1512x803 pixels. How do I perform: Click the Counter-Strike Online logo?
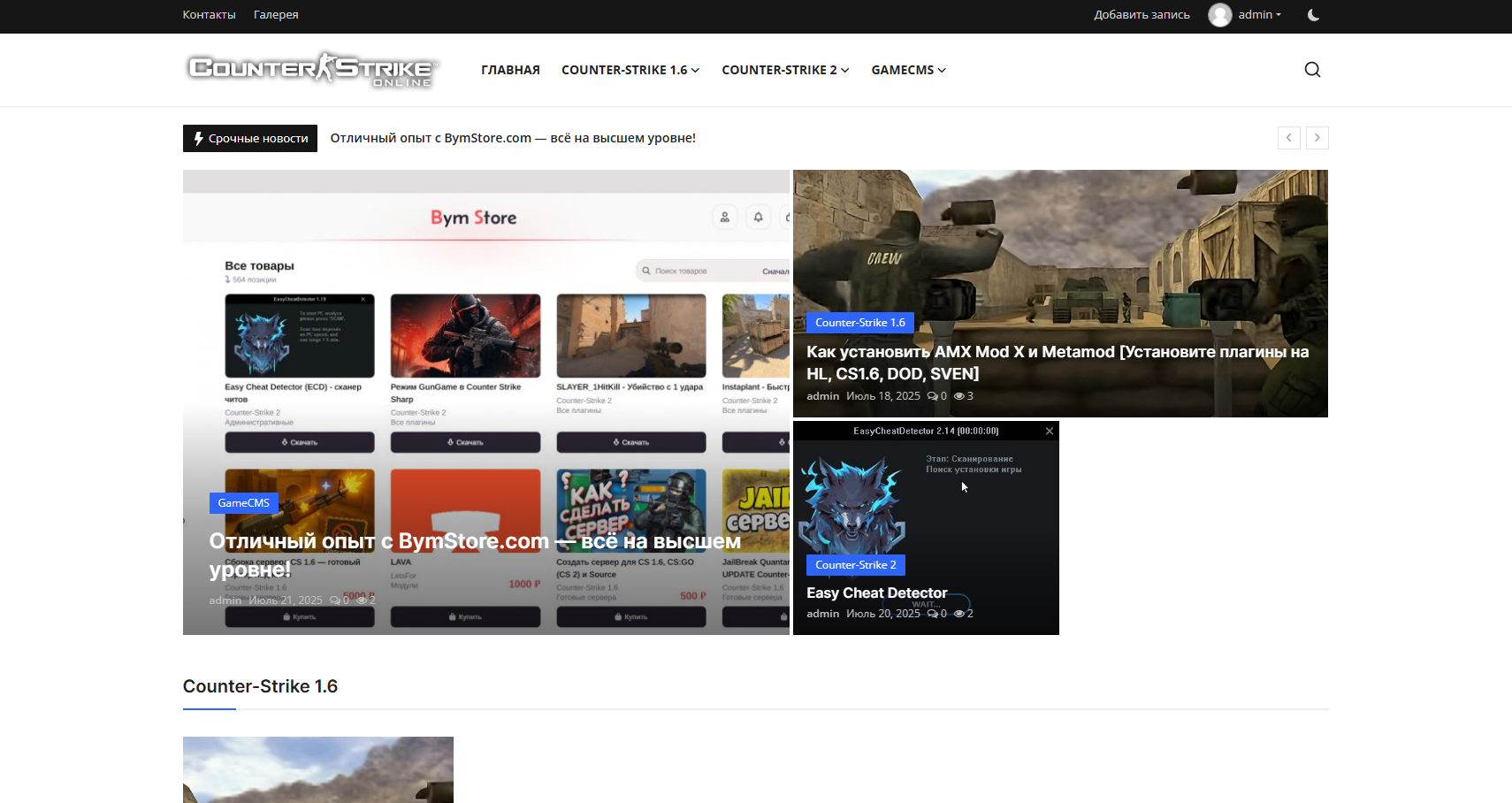tap(312, 69)
